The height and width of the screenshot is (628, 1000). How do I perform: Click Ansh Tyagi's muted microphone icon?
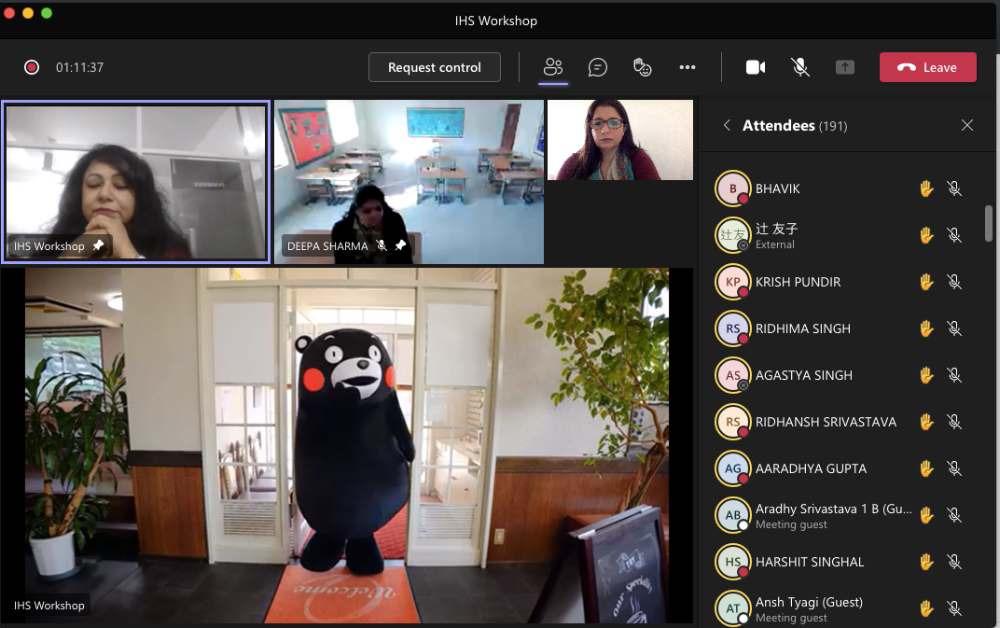pos(954,608)
